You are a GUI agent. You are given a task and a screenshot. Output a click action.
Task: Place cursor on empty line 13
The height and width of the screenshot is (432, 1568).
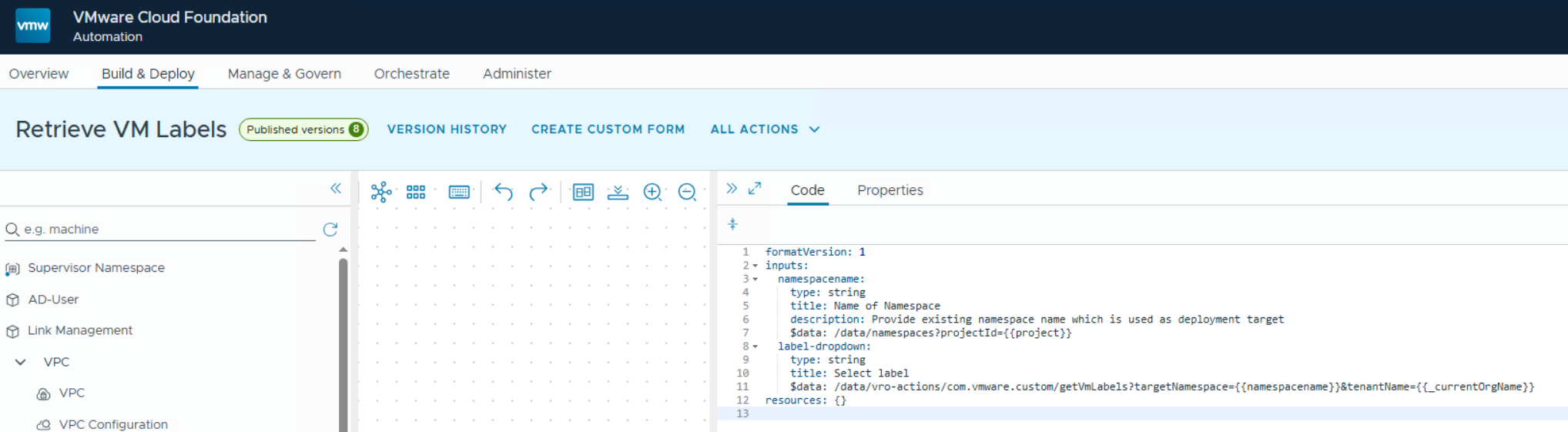pyautogui.click(x=1142, y=414)
